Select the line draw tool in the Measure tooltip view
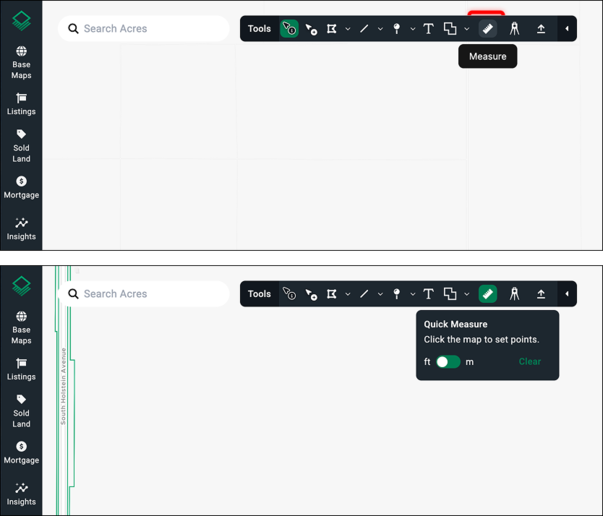Image resolution: width=603 pixels, height=516 pixels. (364, 28)
